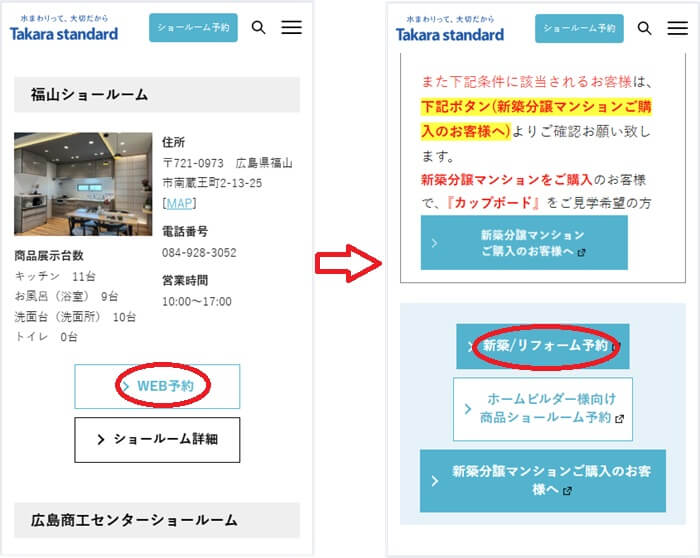Open the ショールーム詳細 button

(x=157, y=439)
